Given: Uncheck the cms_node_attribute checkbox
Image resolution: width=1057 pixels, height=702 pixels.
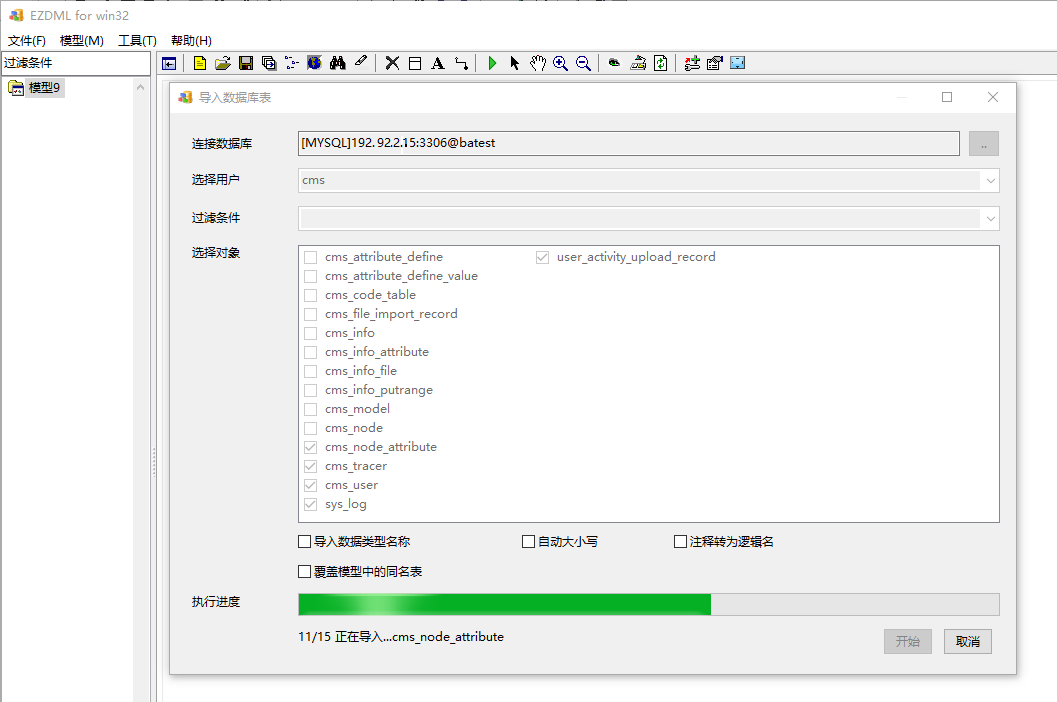Looking at the screenshot, I should click(x=310, y=447).
